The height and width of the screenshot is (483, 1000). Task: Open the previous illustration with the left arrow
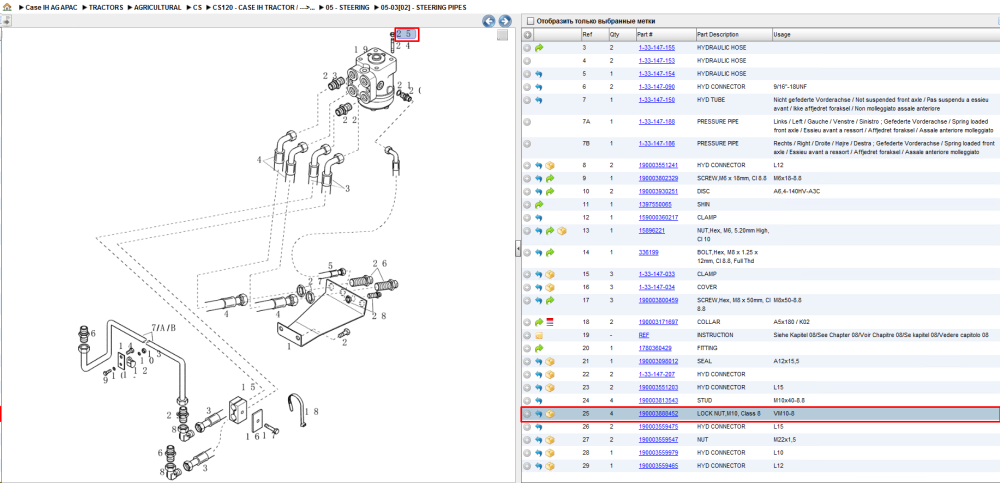click(x=489, y=21)
